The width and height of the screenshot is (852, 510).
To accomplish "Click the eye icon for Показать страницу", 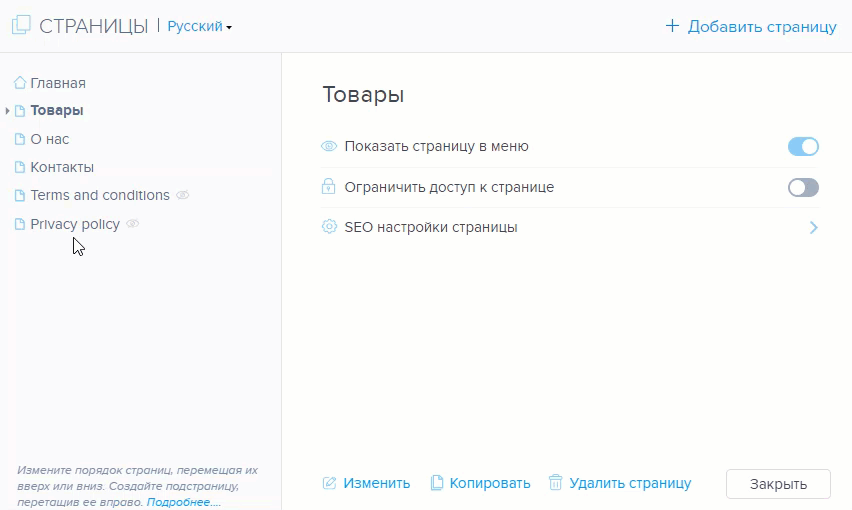I will click(x=329, y=146).
